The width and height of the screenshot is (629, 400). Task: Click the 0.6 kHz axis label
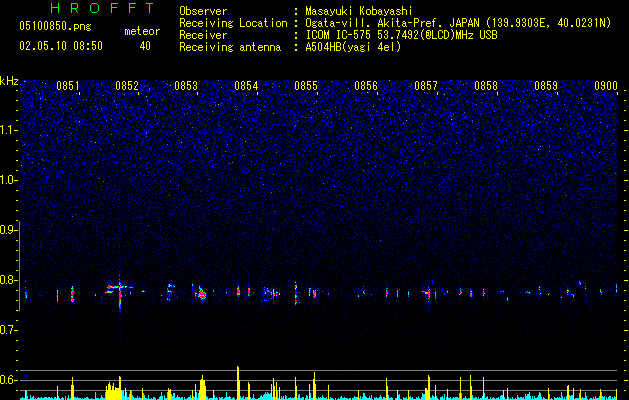8,380
